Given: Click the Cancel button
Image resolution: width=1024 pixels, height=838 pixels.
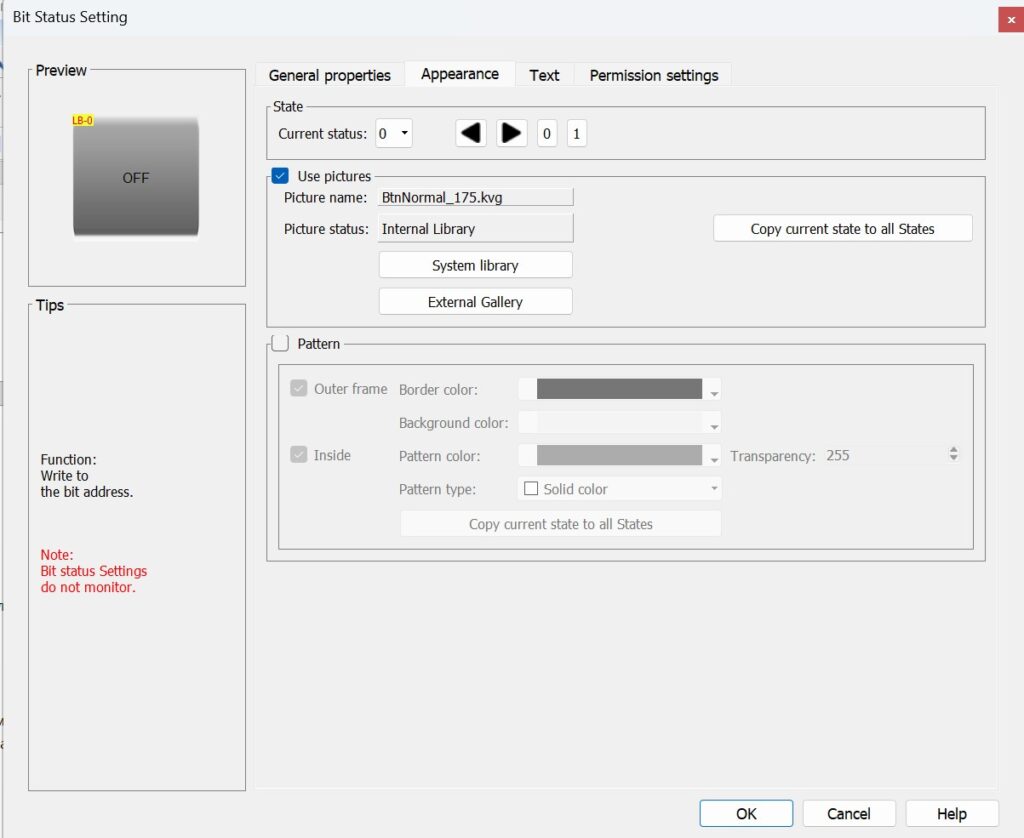Looking at the screenshot, I should (849, 813).
